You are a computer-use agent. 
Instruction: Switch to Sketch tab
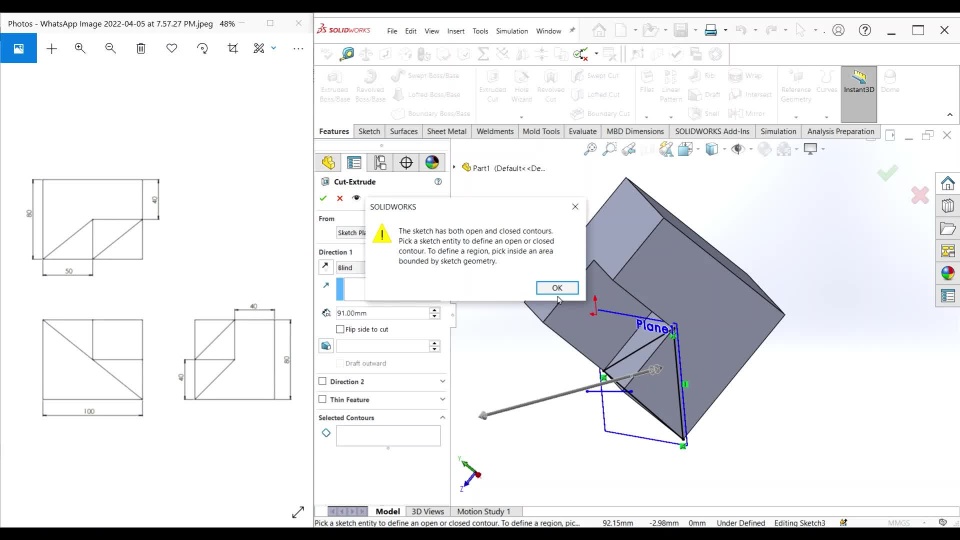tap(369, 131)
